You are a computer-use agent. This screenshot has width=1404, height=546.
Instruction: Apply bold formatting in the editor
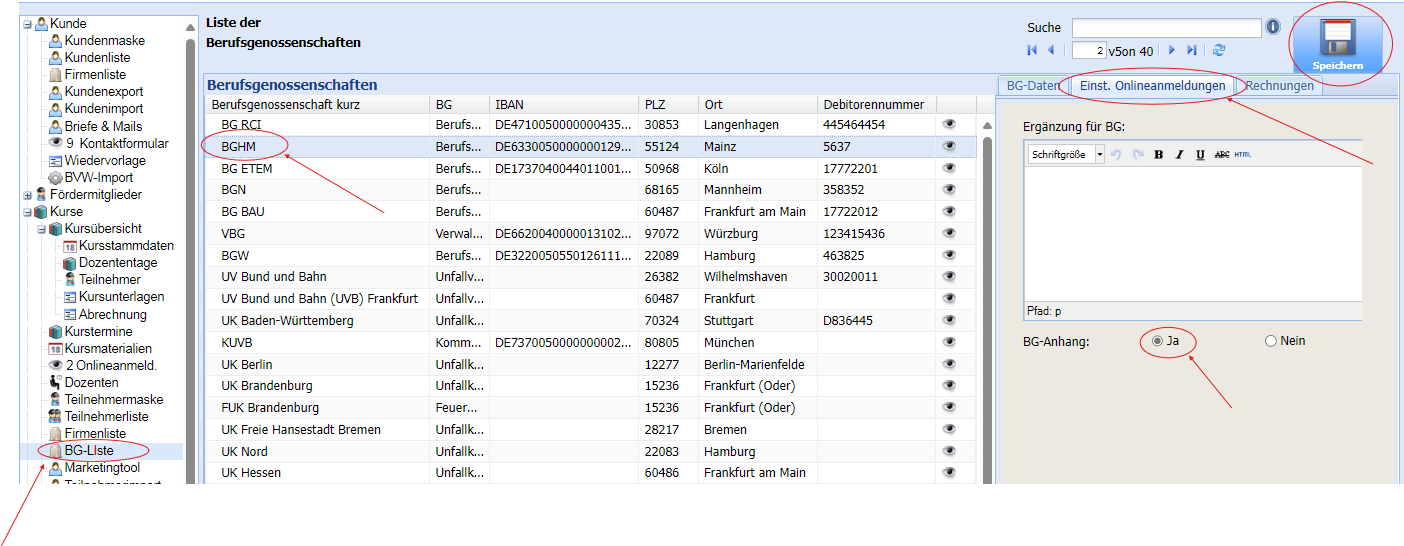tap(1158, 155)
